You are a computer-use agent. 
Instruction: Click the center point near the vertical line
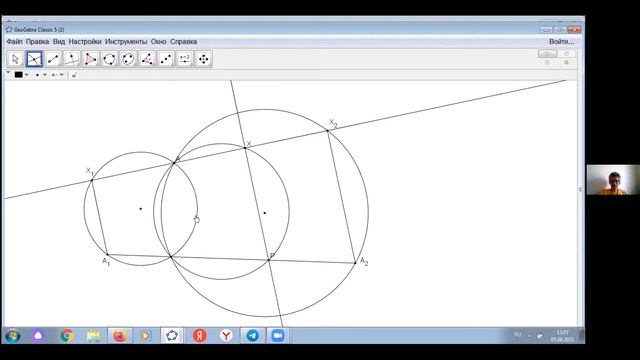coord(265,213)
